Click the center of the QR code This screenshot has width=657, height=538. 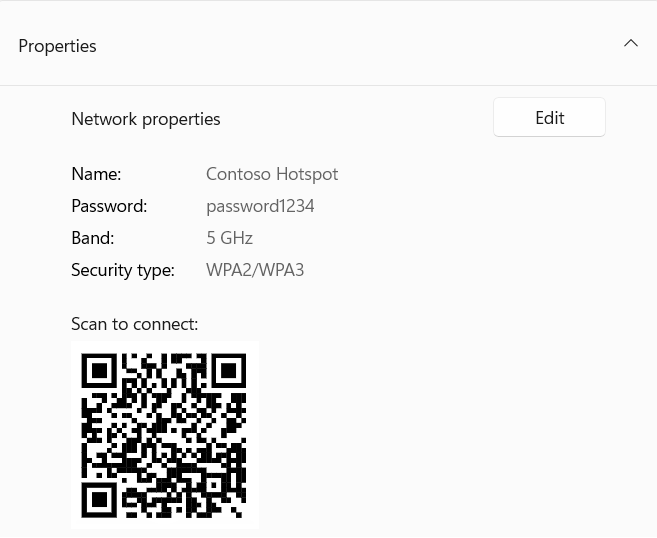[x=164, y=435]
